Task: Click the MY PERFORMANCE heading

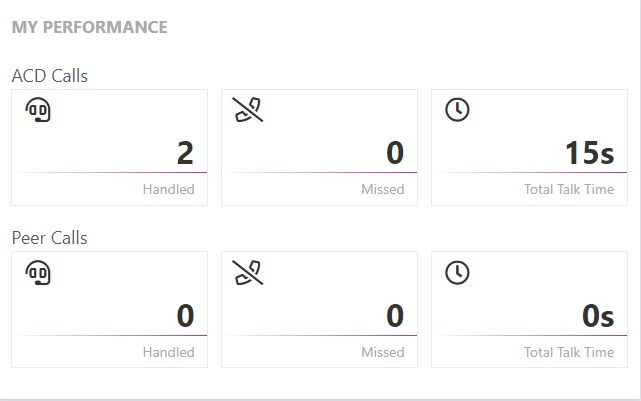Action: (x=90, y=27)
